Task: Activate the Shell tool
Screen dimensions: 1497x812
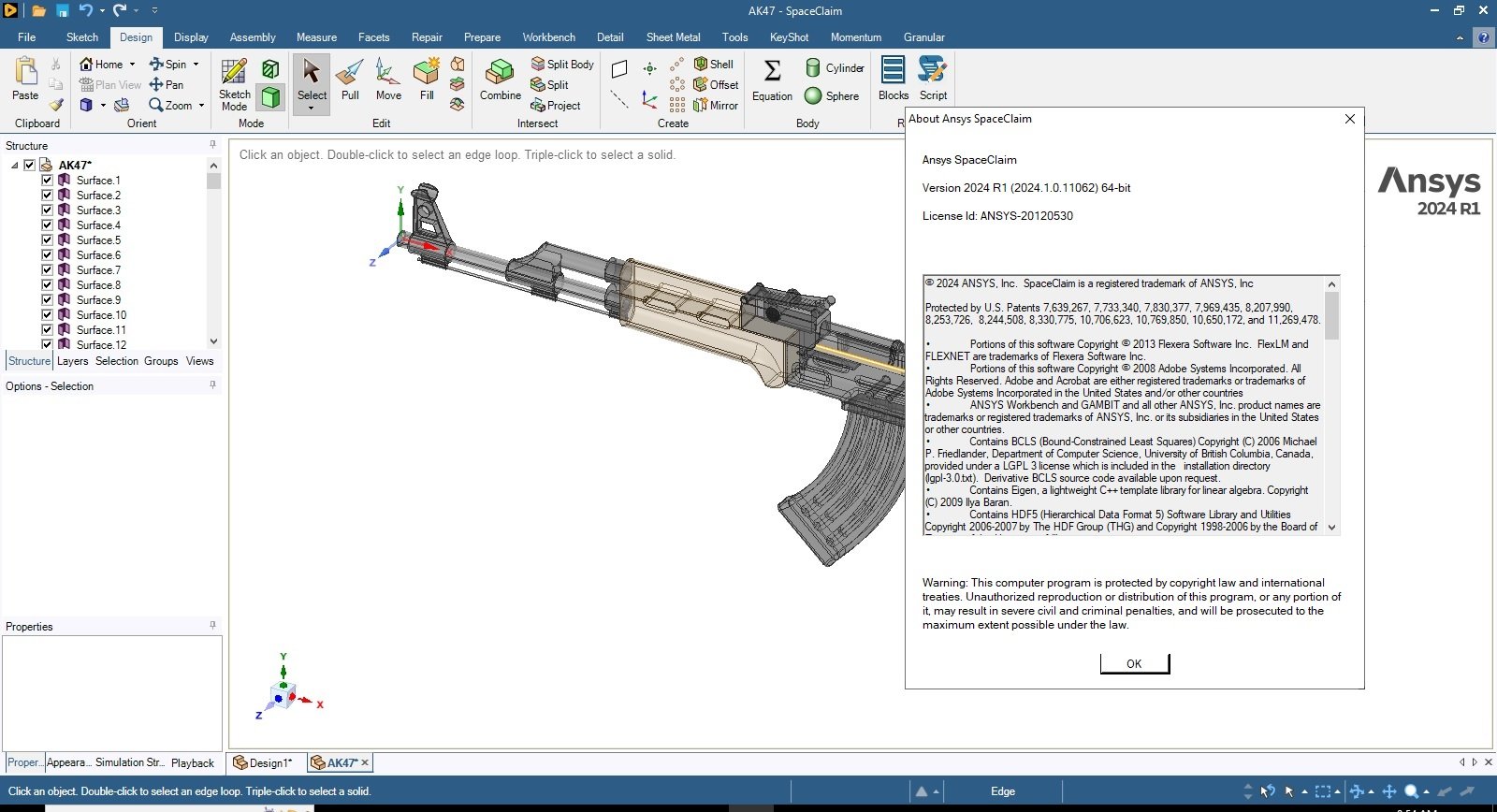Action: pyautogui.click(x=714, y=64)
